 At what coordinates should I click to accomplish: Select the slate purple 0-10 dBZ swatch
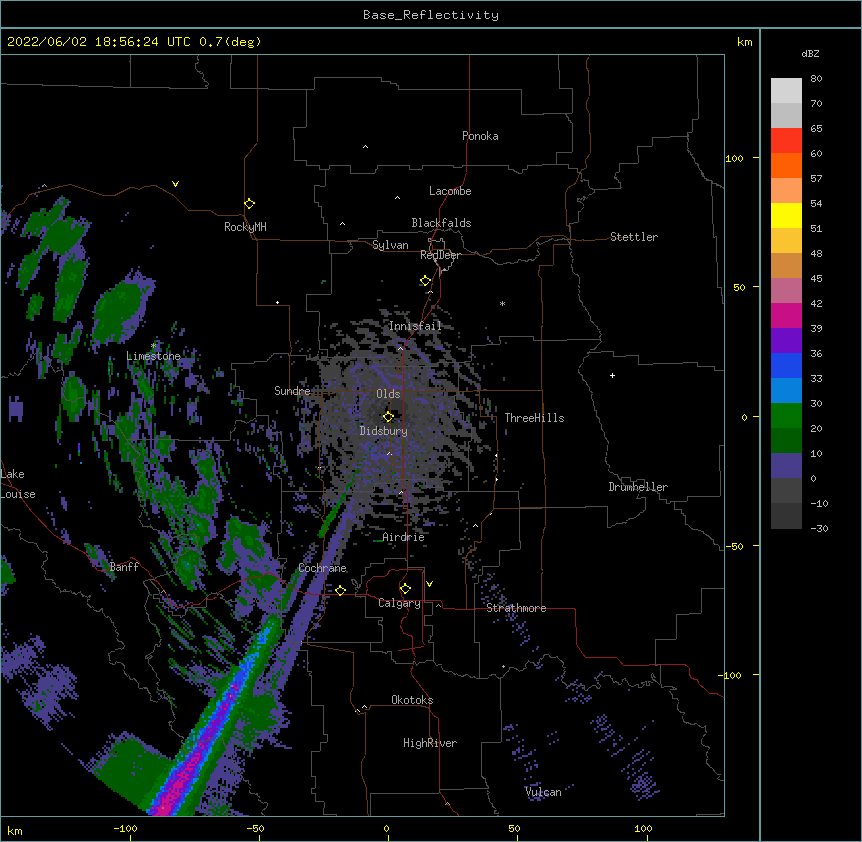pyautogui.click(x=786, y=466)
